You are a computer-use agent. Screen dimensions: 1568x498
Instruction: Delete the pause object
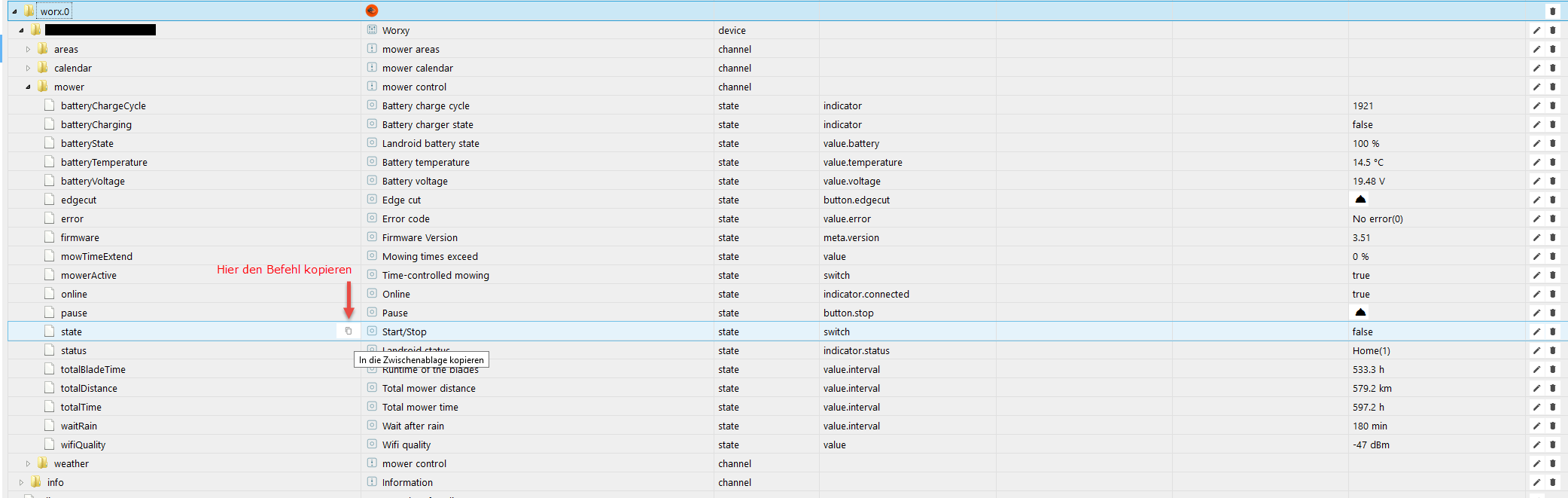pyautogui.click(x=1552, y=313)
